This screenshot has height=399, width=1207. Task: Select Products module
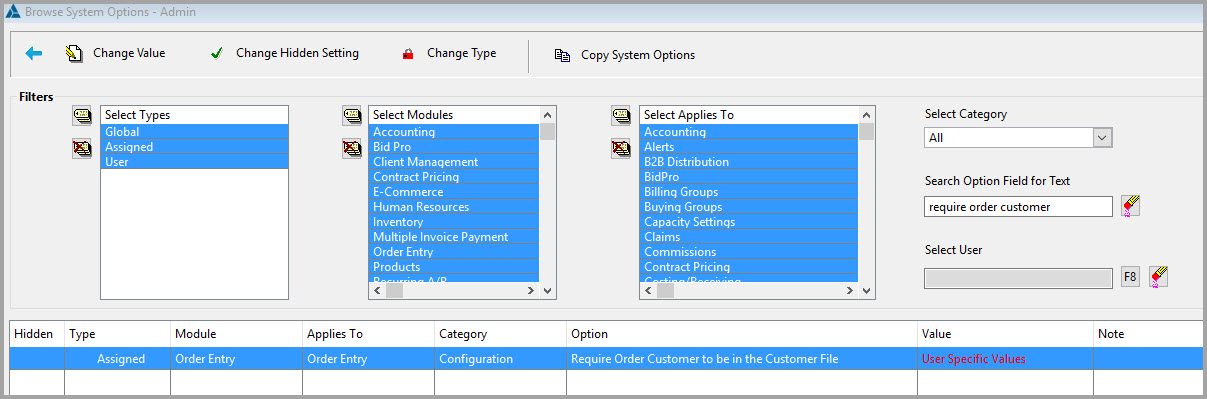[x=454, y=267]
